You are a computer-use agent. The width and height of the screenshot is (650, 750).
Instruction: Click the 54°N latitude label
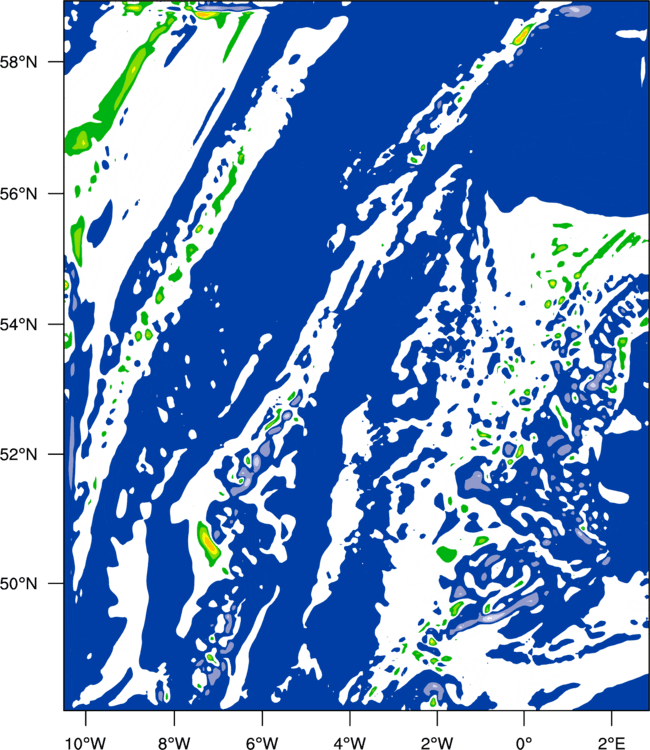[19, 325]
